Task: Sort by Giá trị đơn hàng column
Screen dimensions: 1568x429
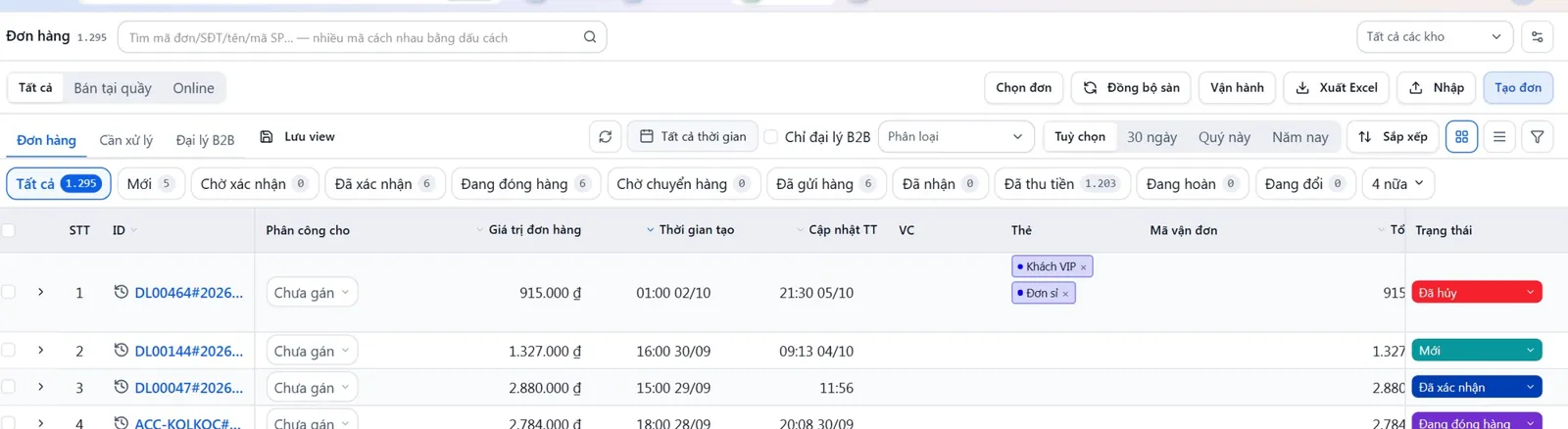Action: click(479, 230)
